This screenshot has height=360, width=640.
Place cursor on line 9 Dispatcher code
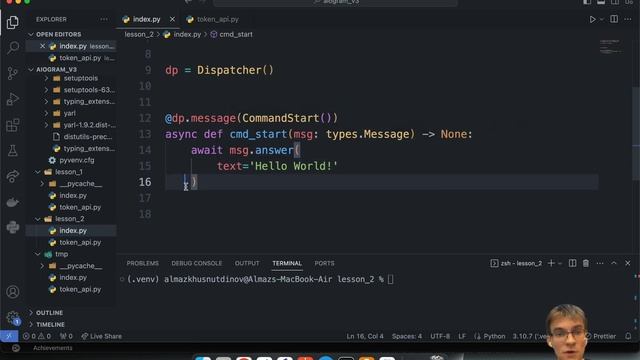pyautogui.click(x=220, y=70)
